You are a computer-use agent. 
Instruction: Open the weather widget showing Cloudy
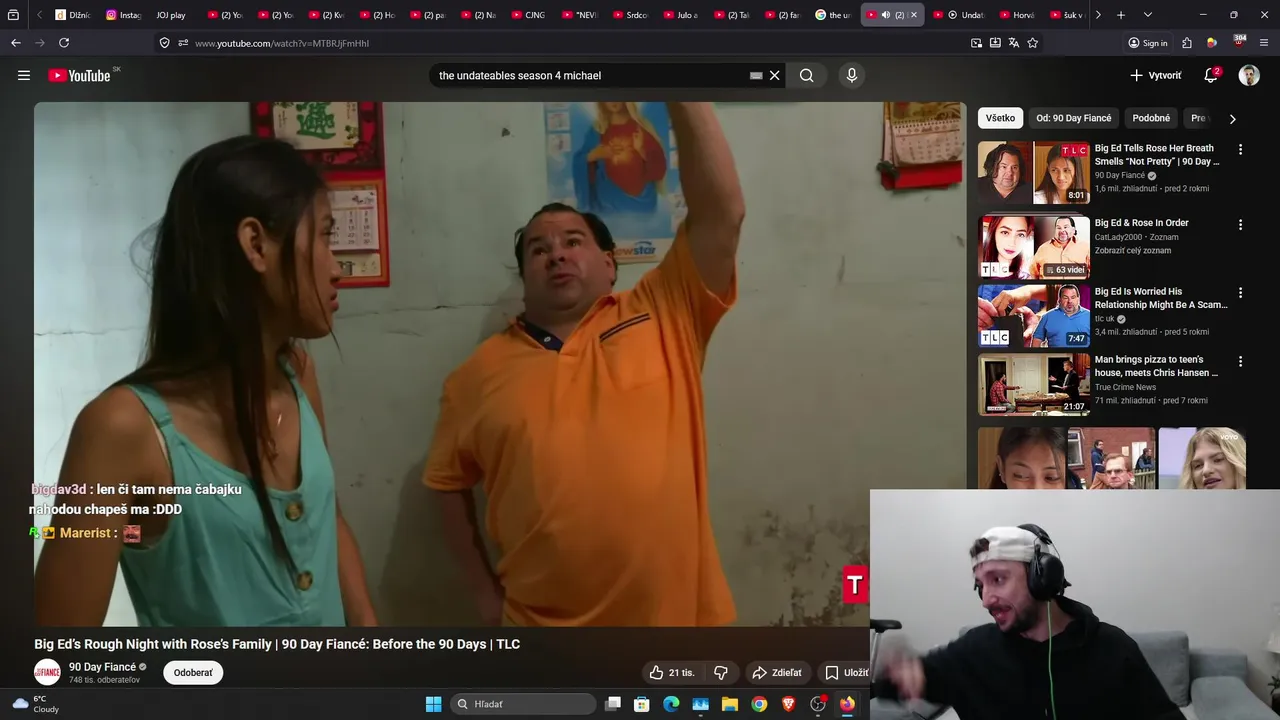click(x=34, y=704)
